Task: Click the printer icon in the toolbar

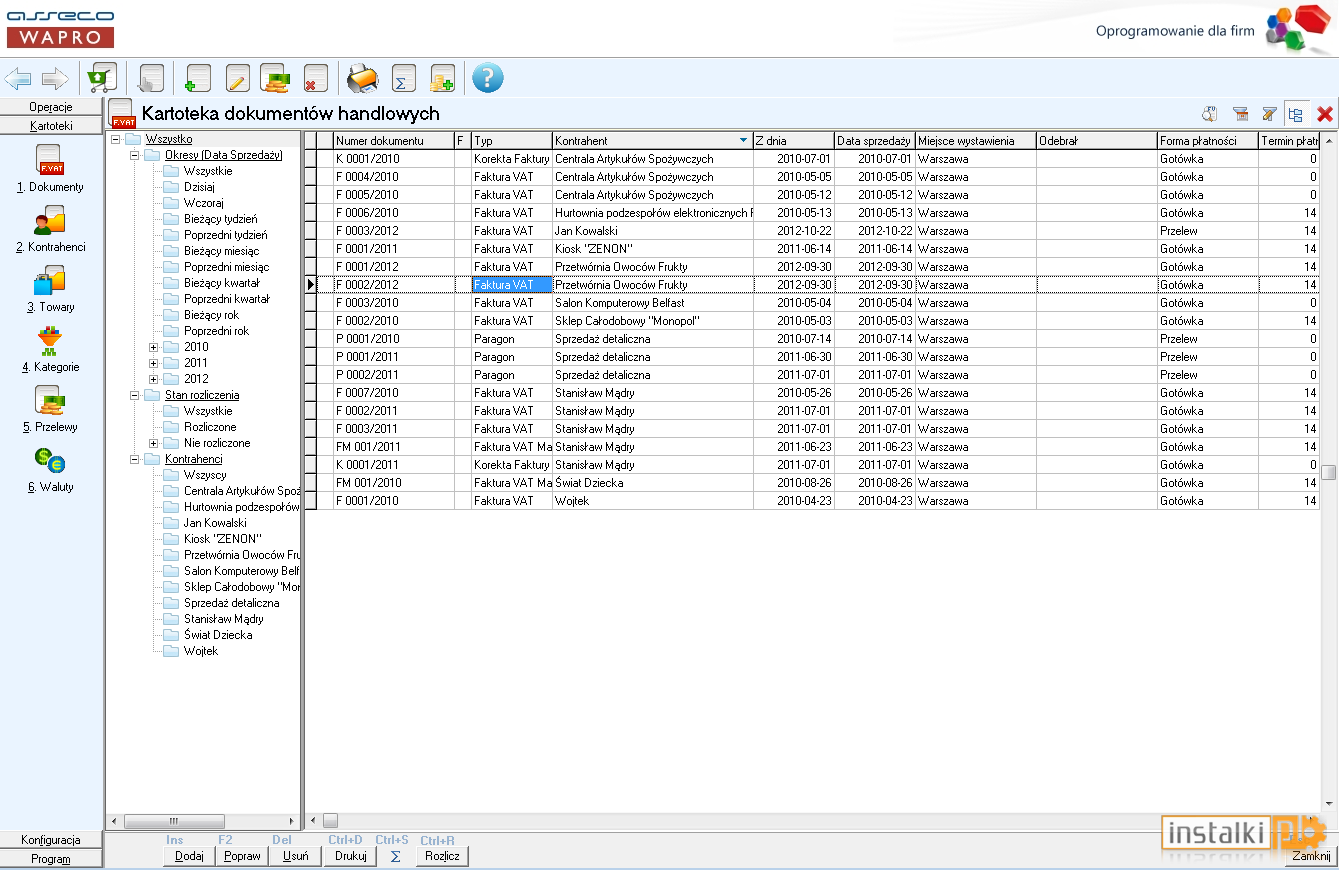Action: (362, 78)
